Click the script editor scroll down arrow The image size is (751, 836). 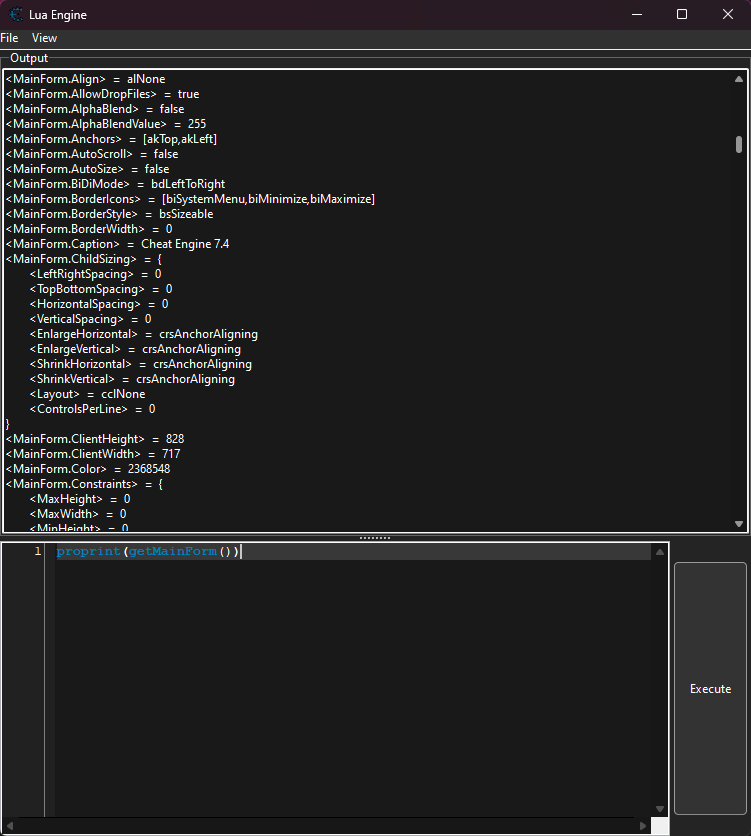pos(660,809)
